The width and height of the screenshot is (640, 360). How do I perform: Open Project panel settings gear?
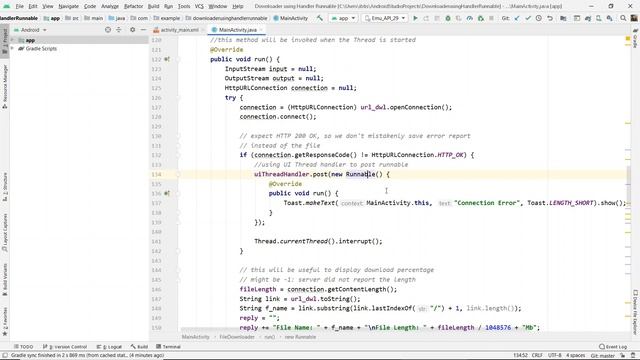[x=132, y=30]
